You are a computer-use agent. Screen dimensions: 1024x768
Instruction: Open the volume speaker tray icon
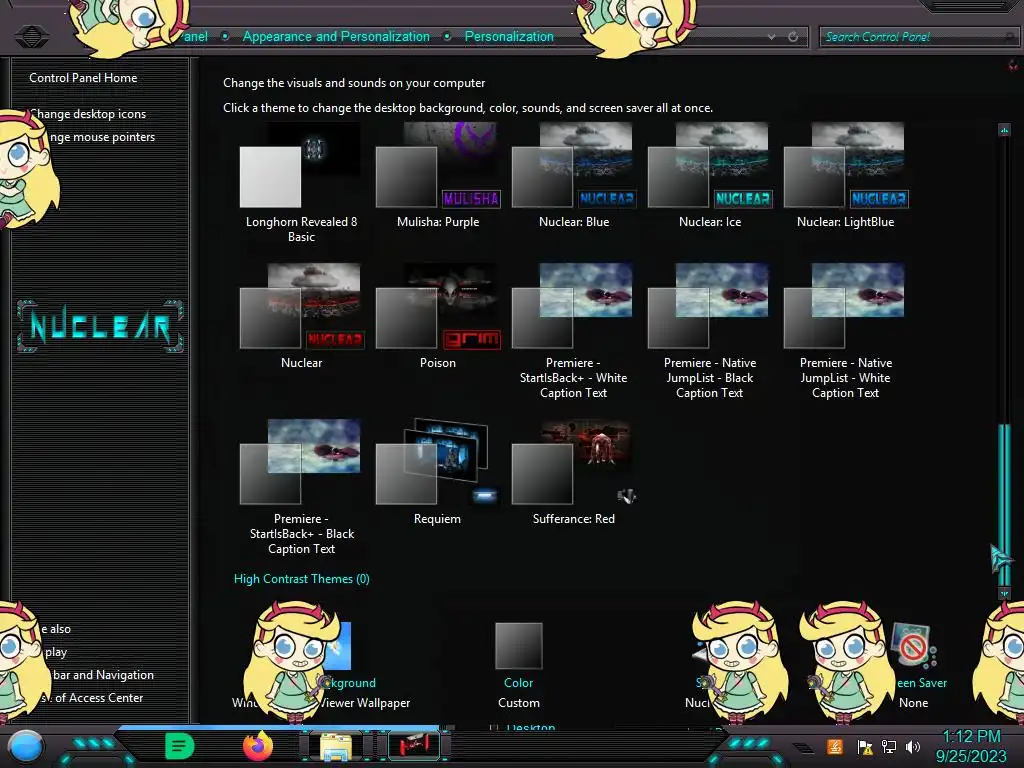[913, 746]
